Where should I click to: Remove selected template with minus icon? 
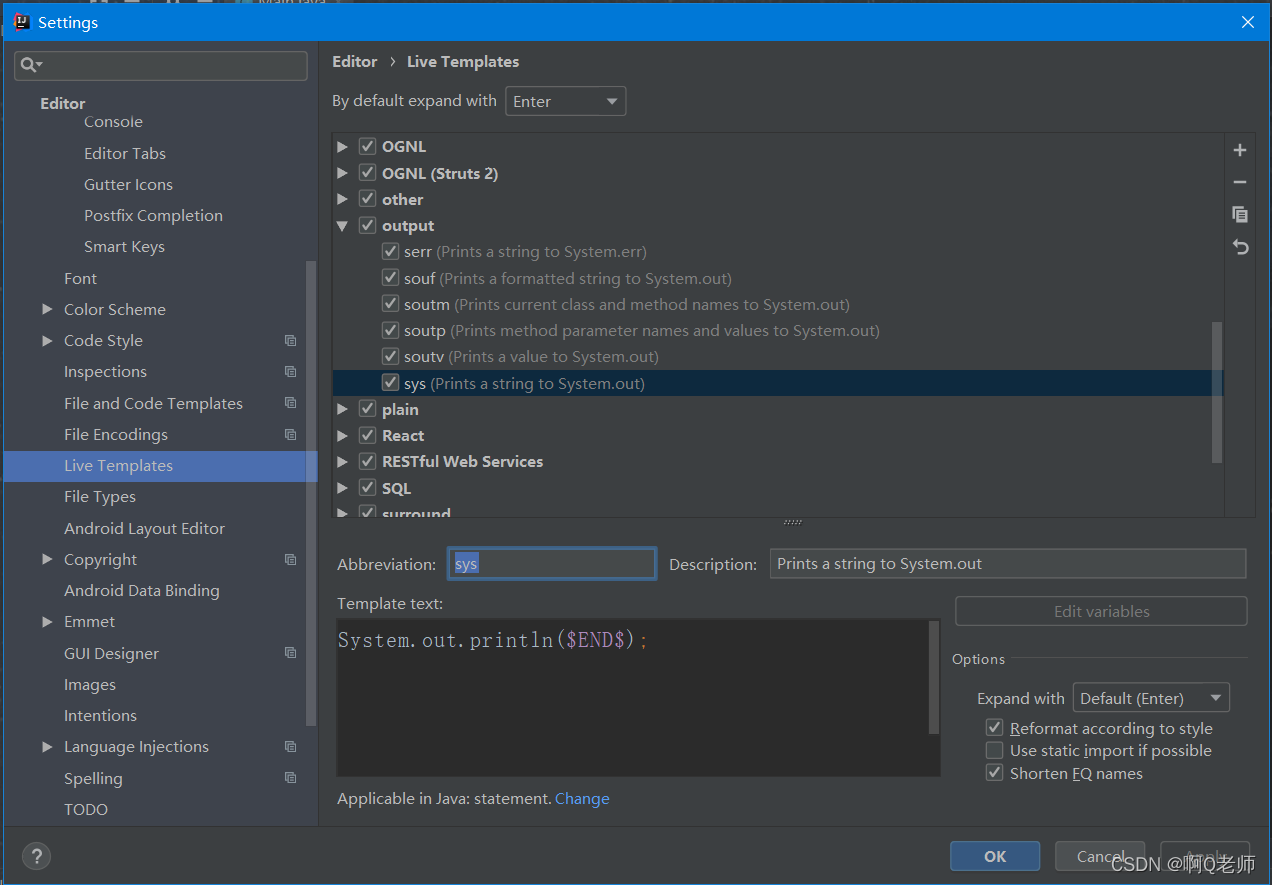click(x=1240, y=182)
